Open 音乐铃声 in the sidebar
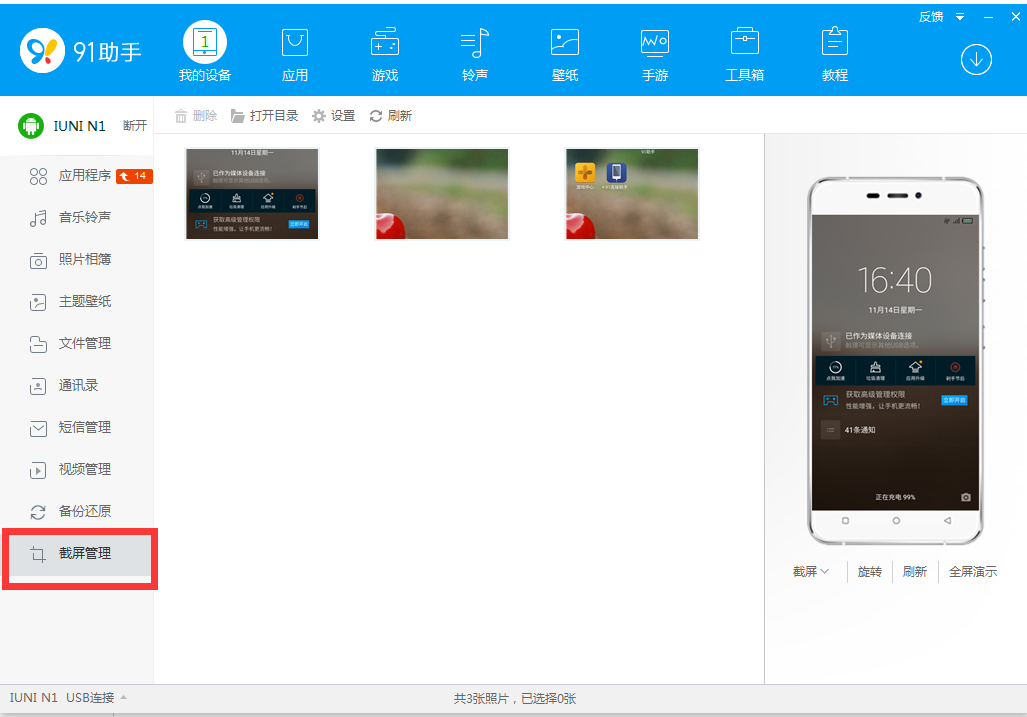The height and width of the screenshot is (717, 1027). click(77, 217)
